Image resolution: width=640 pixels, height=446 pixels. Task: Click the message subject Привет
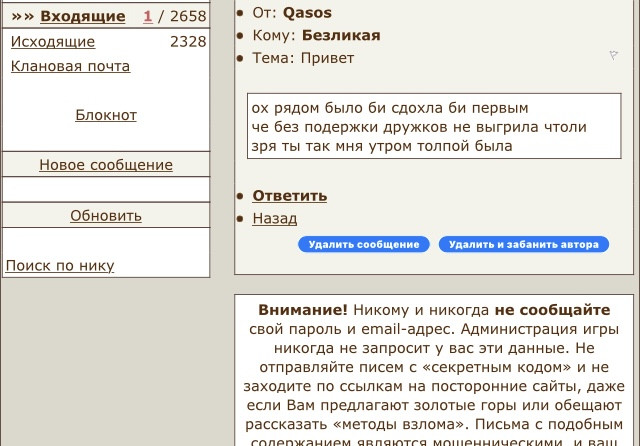pos(327,58)
